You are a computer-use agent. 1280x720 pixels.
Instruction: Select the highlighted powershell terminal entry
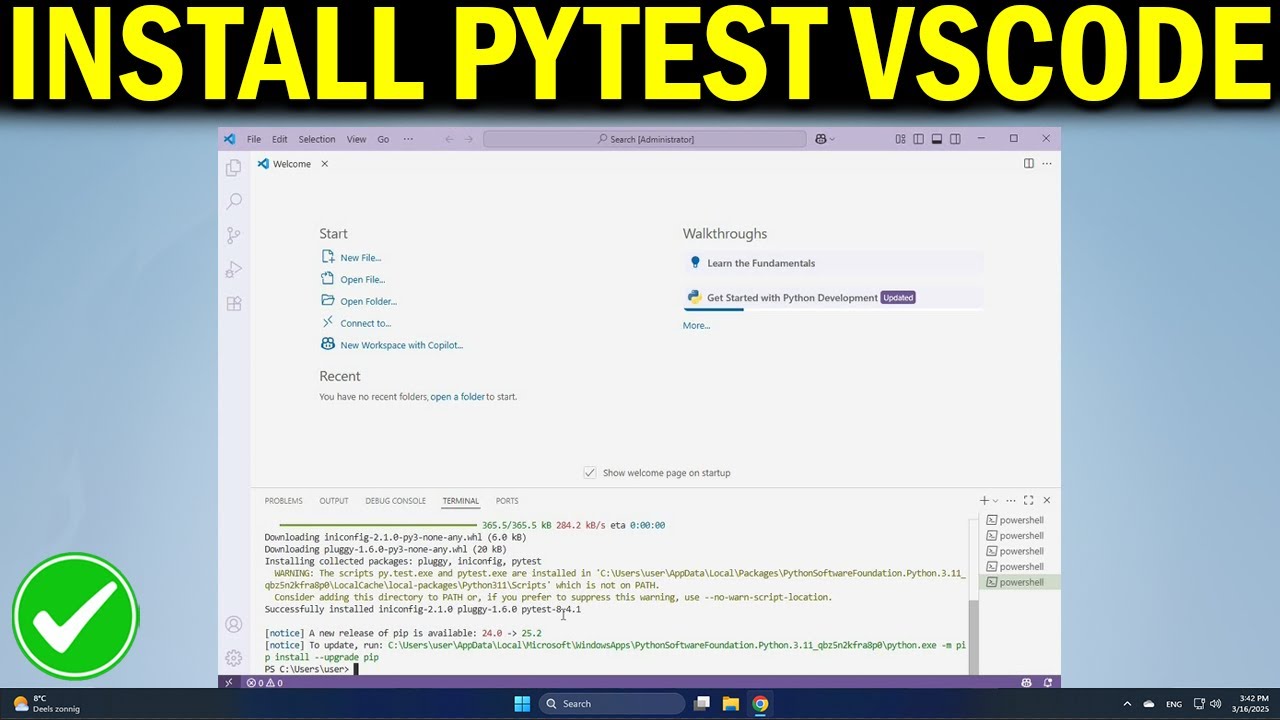1019,582
